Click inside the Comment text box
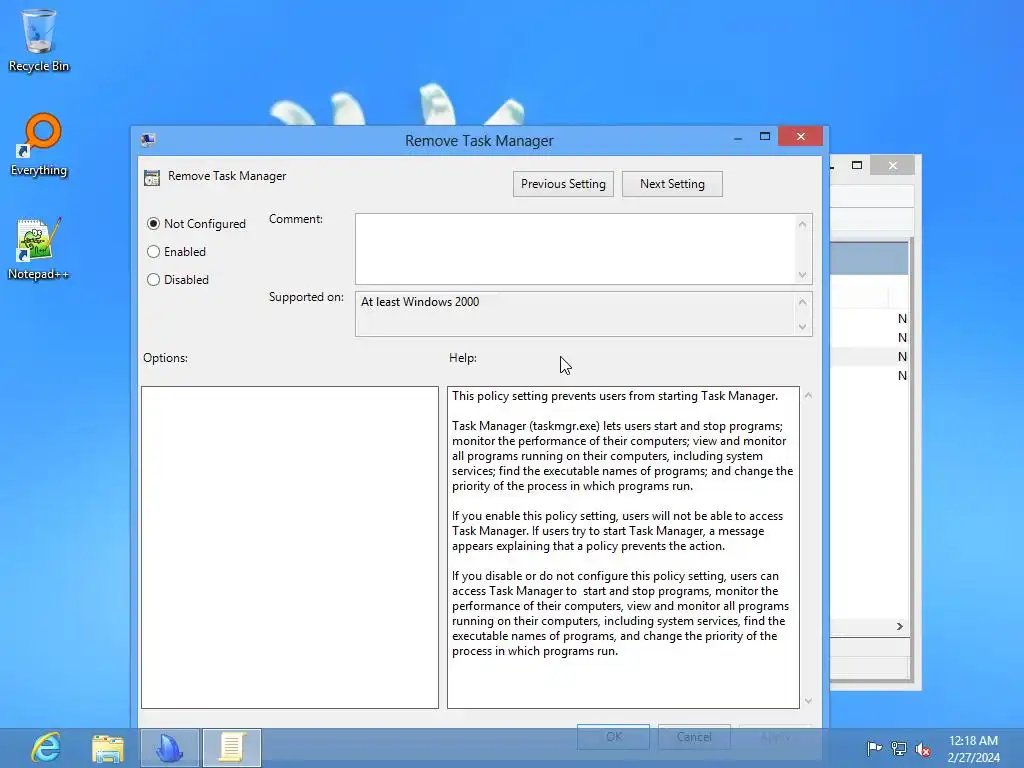Image resolution: width=1024 pixels, height=768 pixels. point(575,249)
